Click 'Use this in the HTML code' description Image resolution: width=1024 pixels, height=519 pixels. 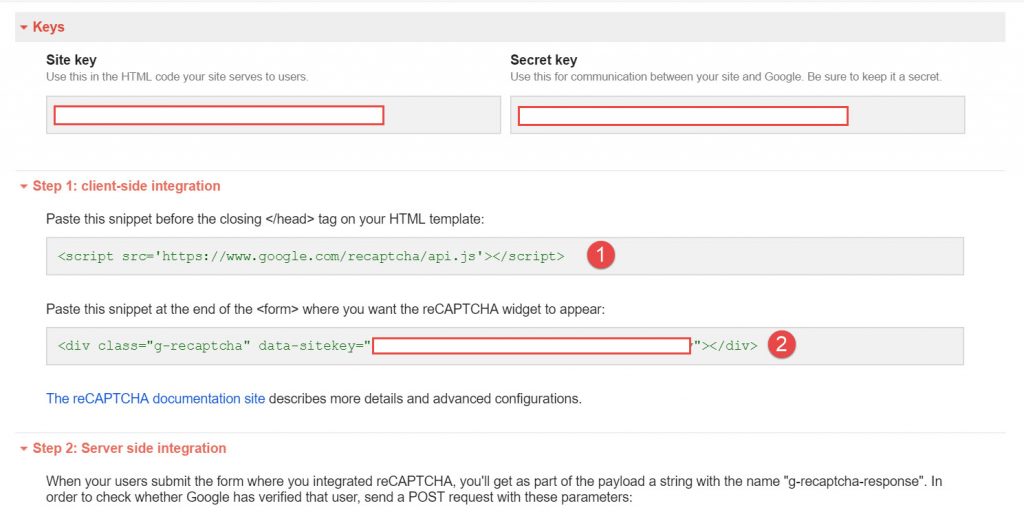(x=177, y=77)
